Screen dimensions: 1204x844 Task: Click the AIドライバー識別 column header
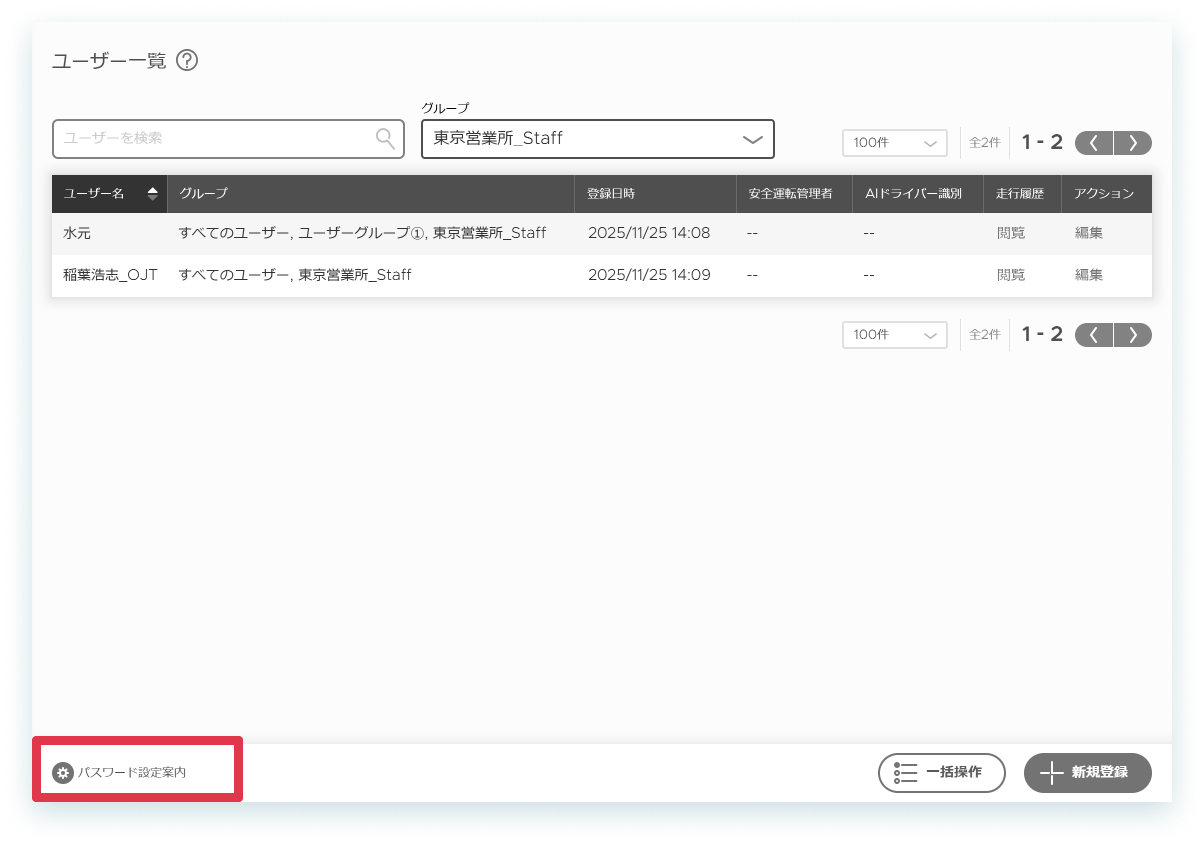[x=918, y=194]
